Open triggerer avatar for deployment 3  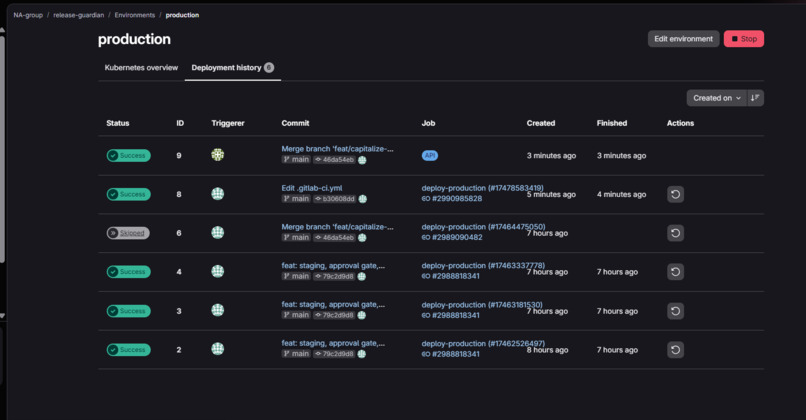[217, 310]
